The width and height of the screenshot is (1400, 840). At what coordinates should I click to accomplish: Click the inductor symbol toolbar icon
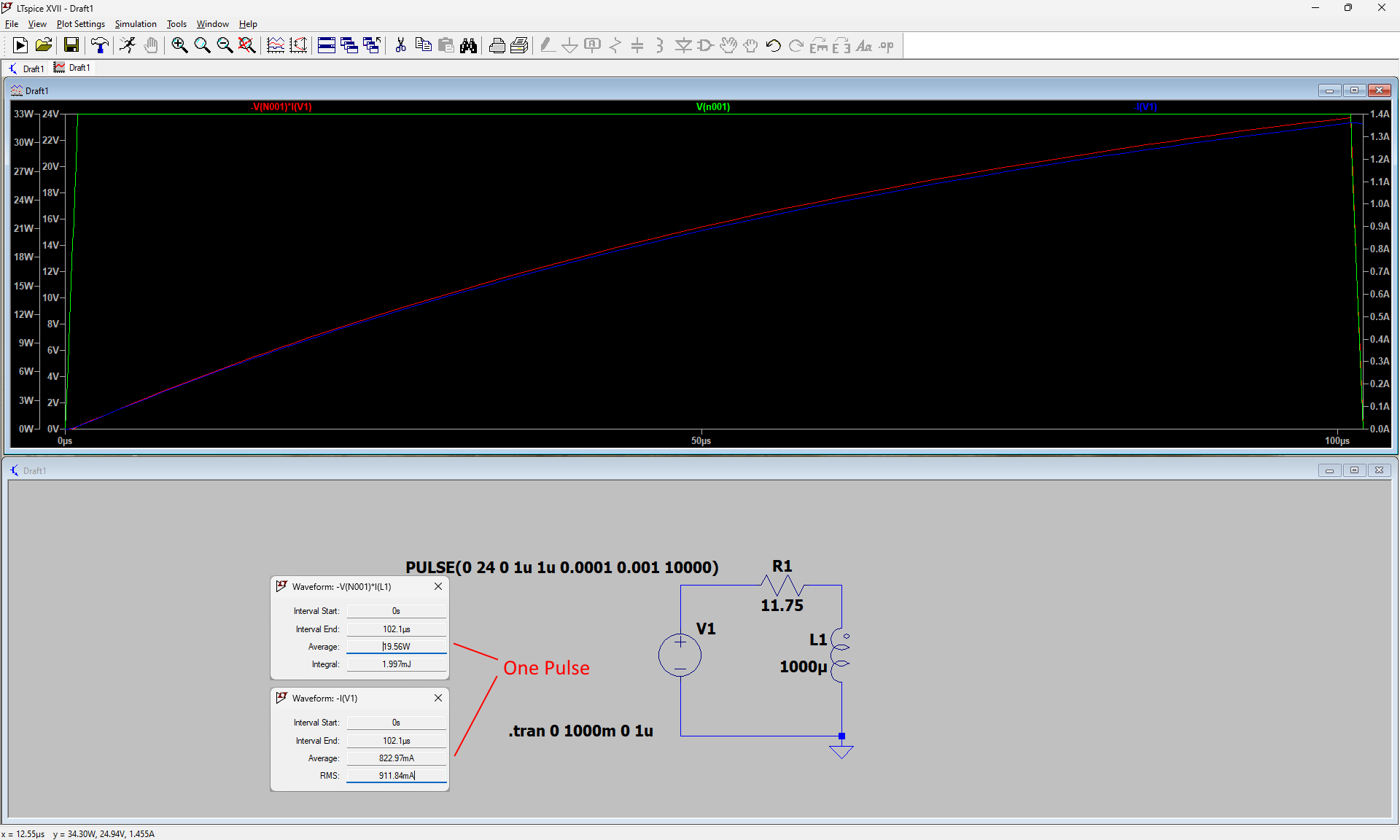click(x=660, y=45)
